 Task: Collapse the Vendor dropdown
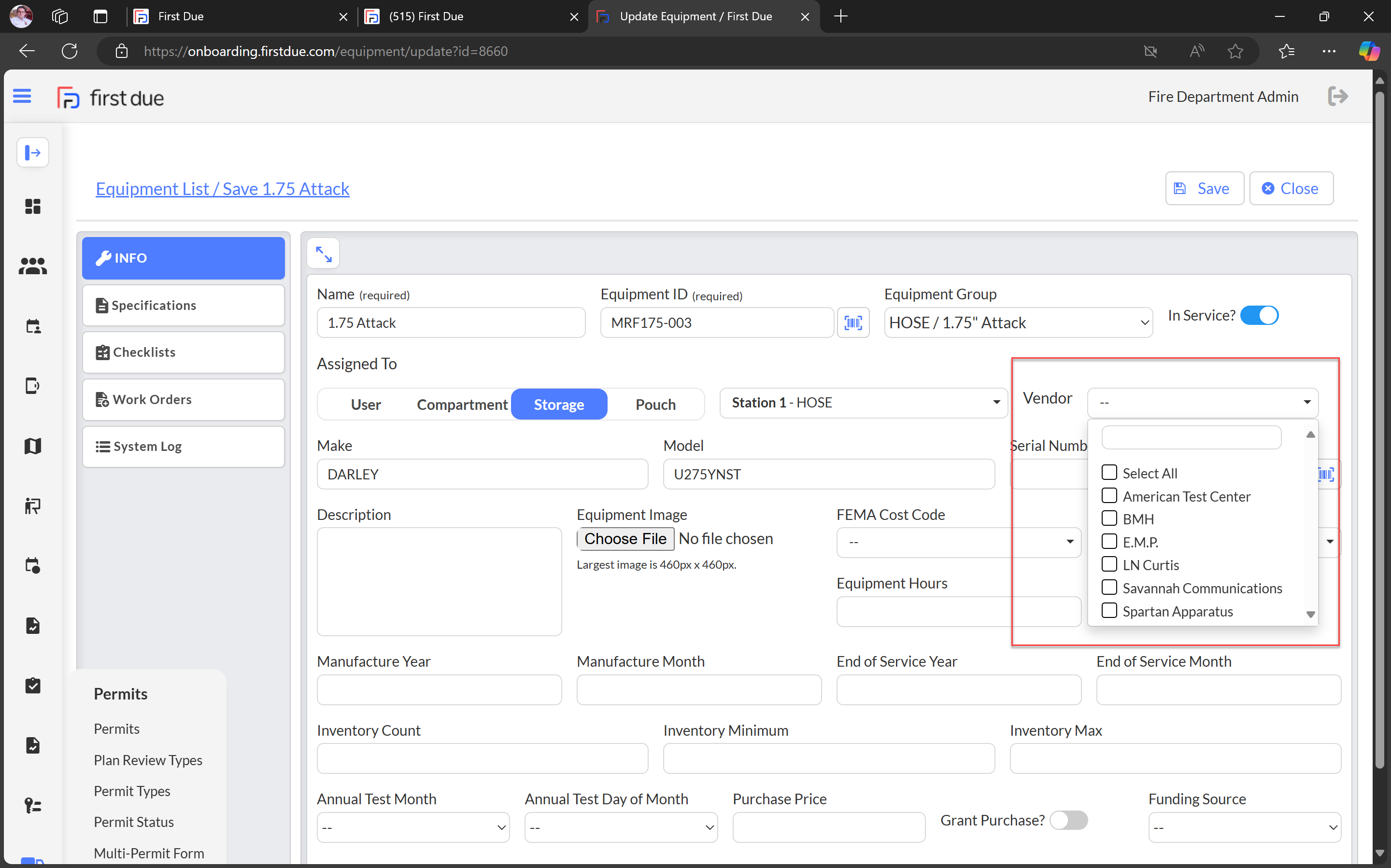(x=1203, y=403)
